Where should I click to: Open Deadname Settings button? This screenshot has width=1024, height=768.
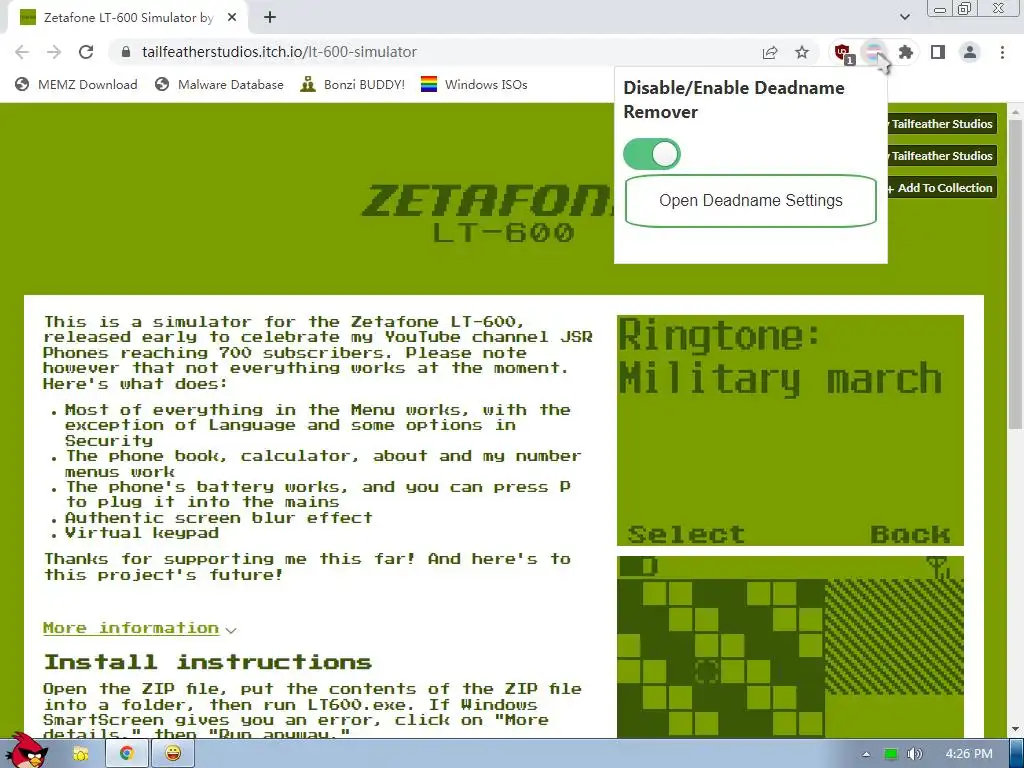(750, 200)
